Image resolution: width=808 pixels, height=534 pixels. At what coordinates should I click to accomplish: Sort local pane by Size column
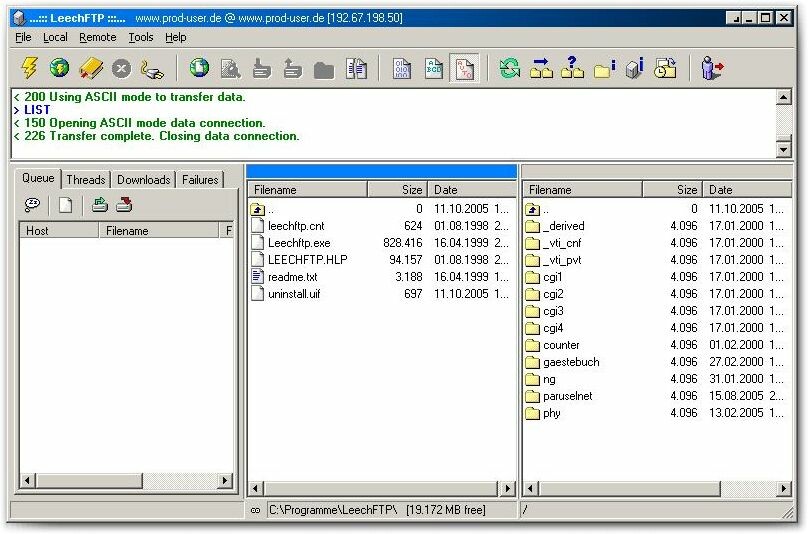pyautogui.click(x=398, y=190)
